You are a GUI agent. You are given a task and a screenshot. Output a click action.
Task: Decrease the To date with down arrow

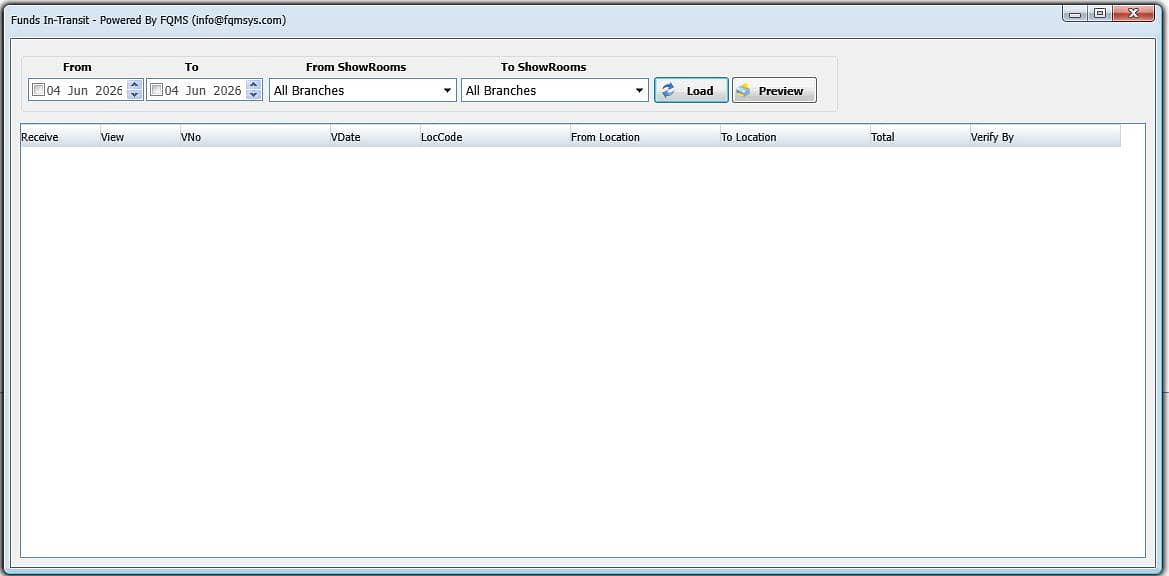pos(253,95)
